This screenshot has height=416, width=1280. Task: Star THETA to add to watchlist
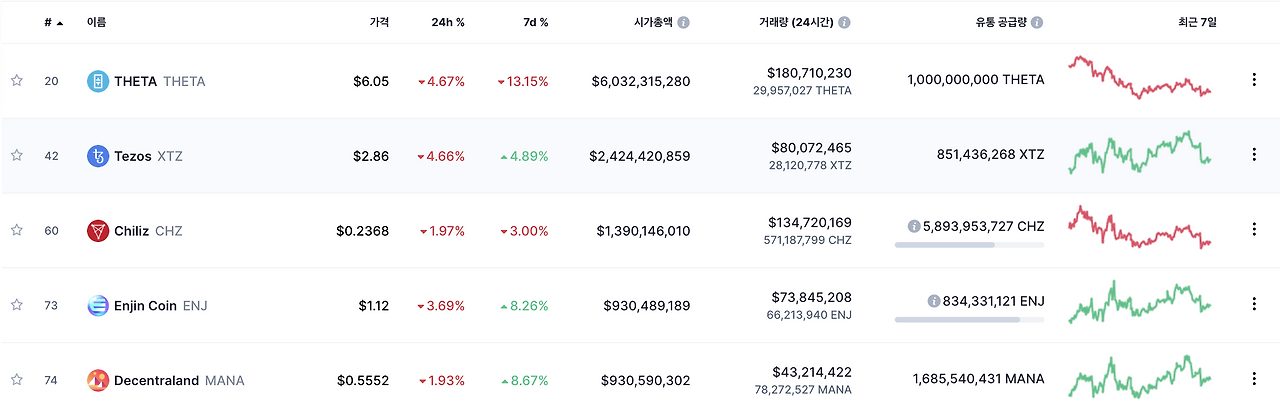(17, 81)
